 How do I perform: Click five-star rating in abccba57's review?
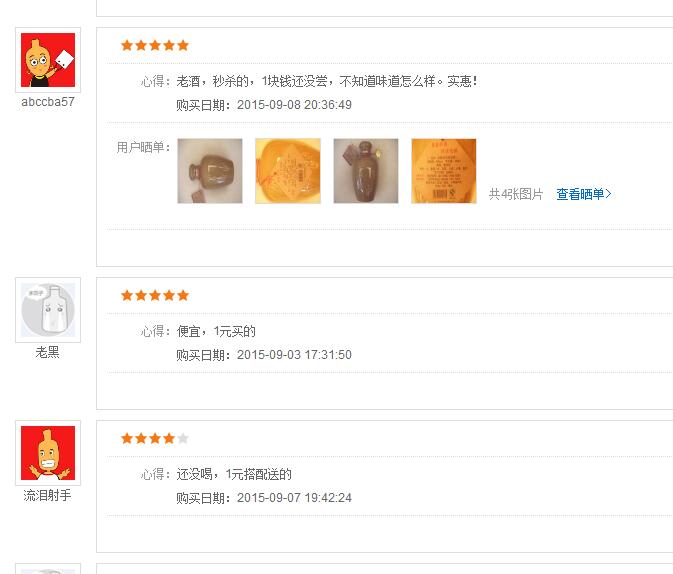(155, 45)
